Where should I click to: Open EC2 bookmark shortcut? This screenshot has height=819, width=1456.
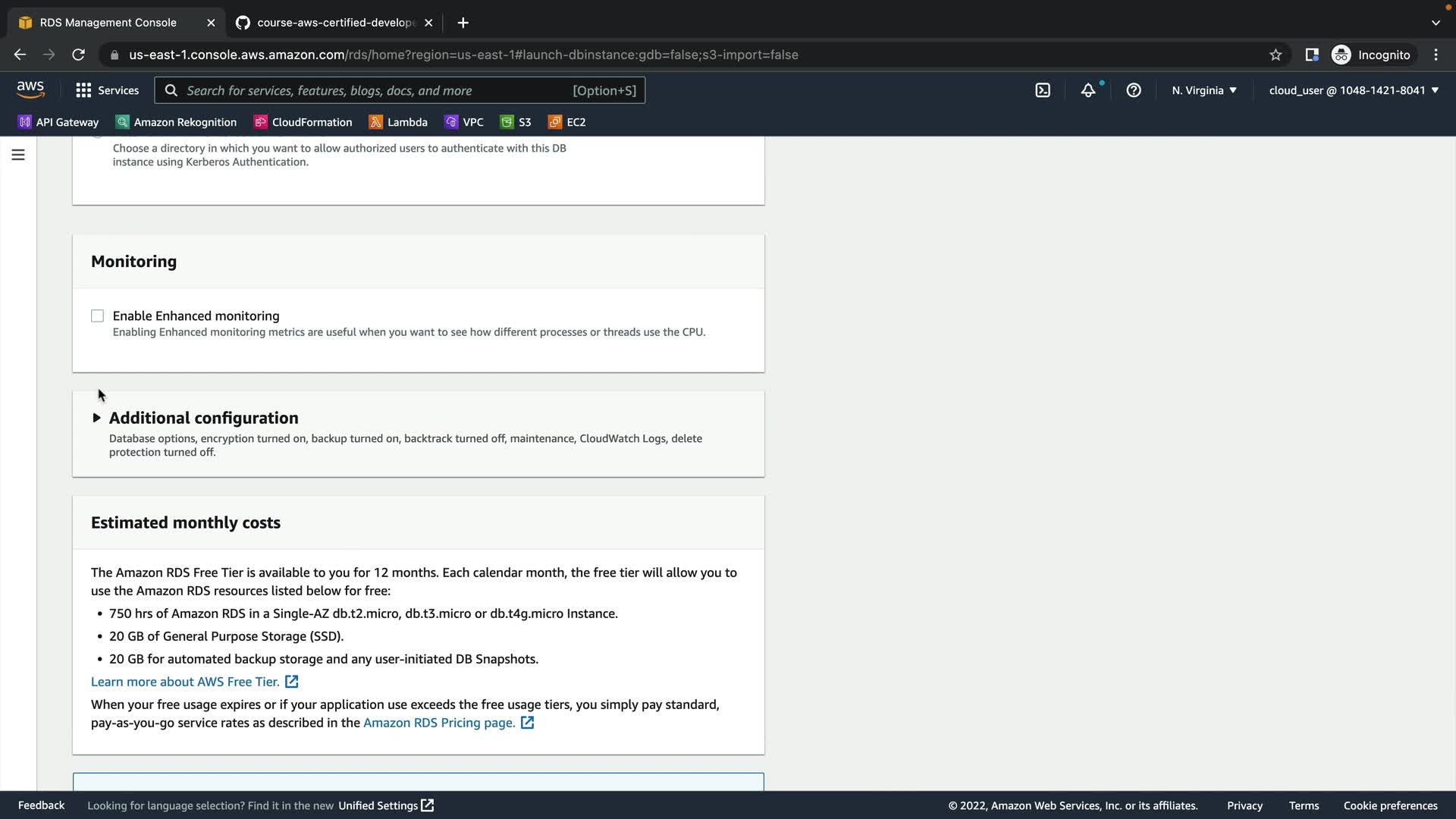point(567,122)
